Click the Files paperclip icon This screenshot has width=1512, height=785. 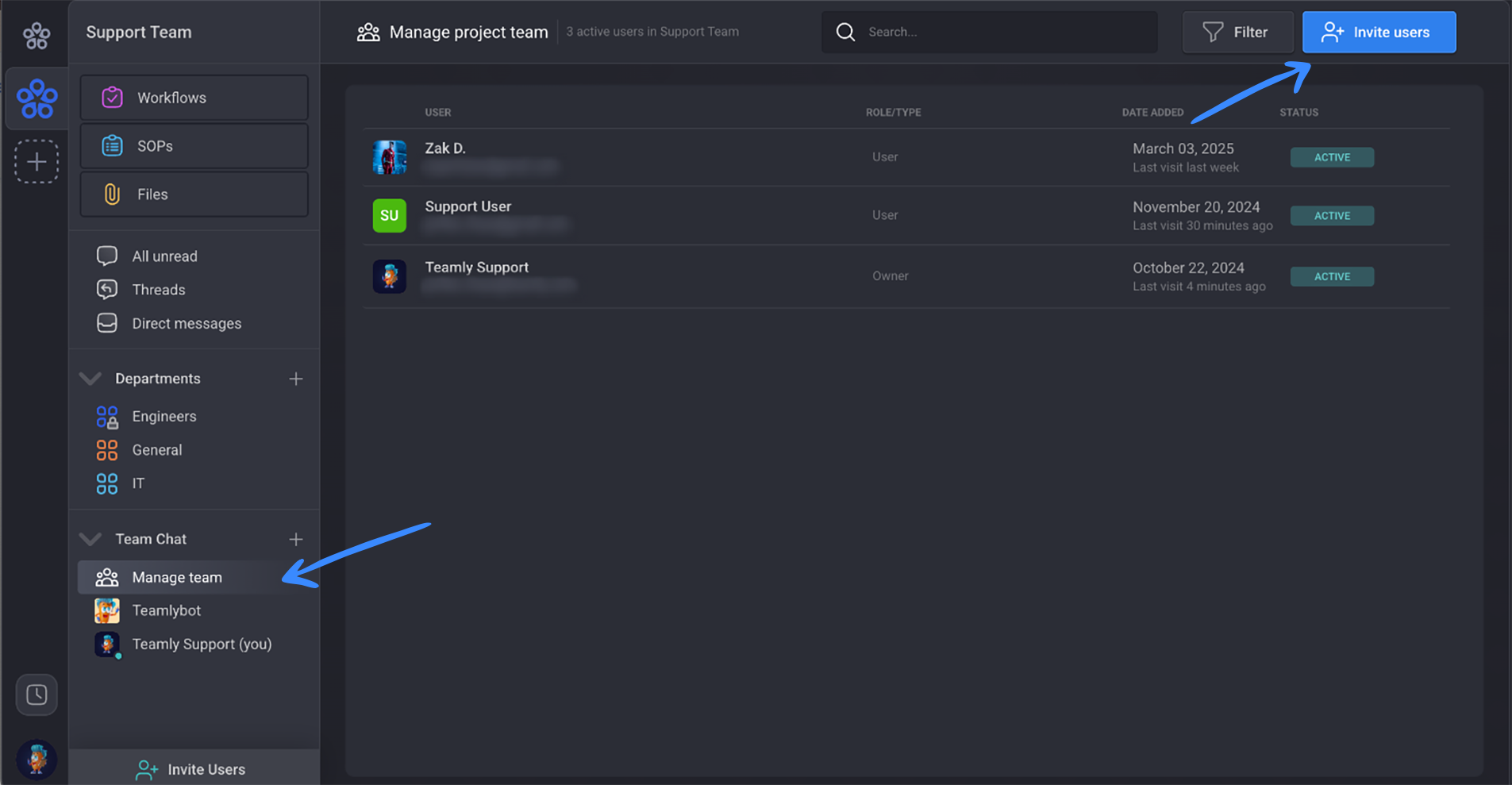(x=112, y=194)
